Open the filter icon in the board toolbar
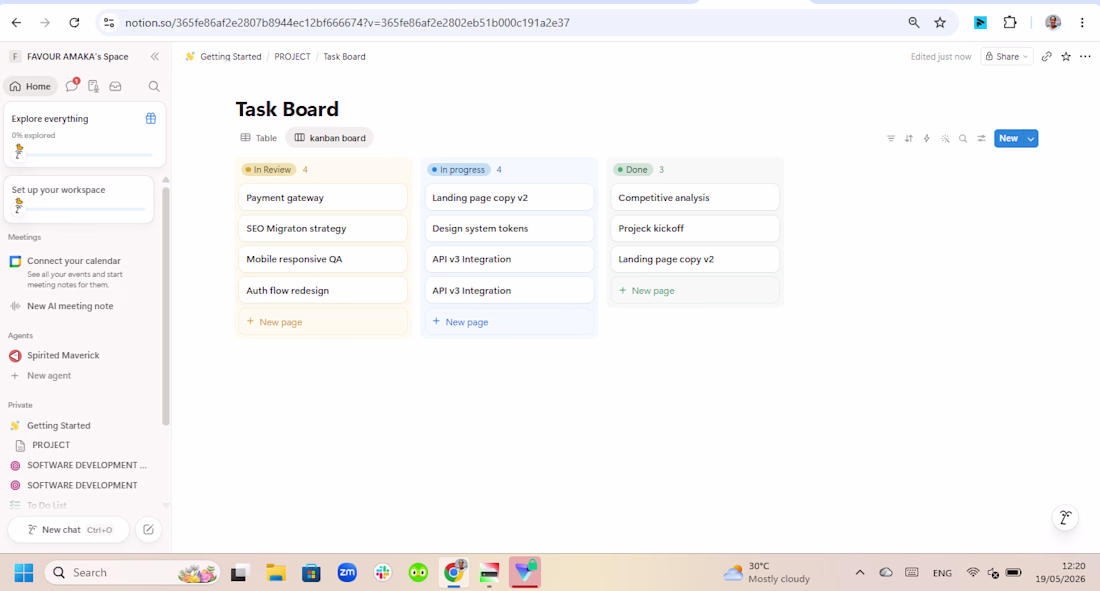The image size is (1100, 591). coord(891,138)
